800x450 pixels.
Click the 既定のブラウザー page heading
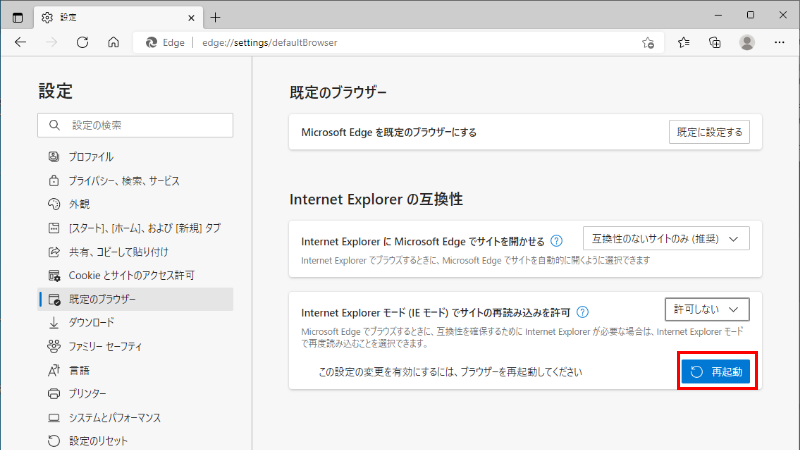tap(338, 92)
